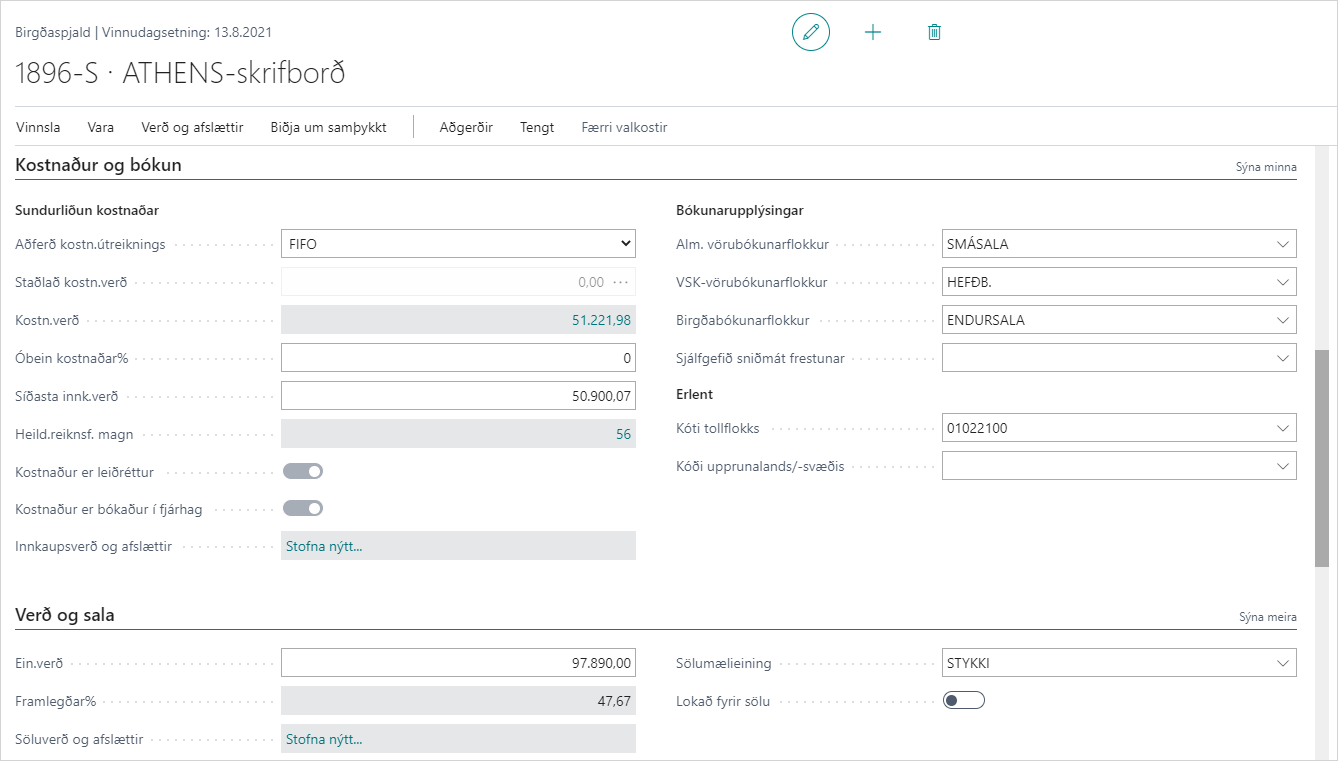Click the Ein.verð input field
Image resolution: width=1338 pixels, height=761 pixels.
click(x=458, y=663)
